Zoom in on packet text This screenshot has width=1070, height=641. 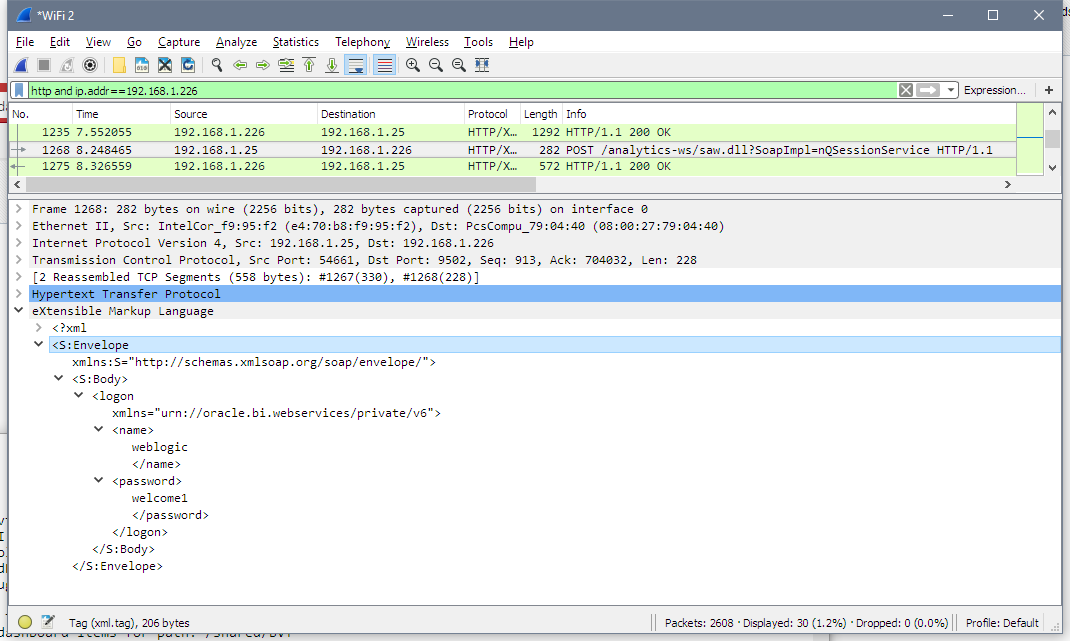[413, 66]
